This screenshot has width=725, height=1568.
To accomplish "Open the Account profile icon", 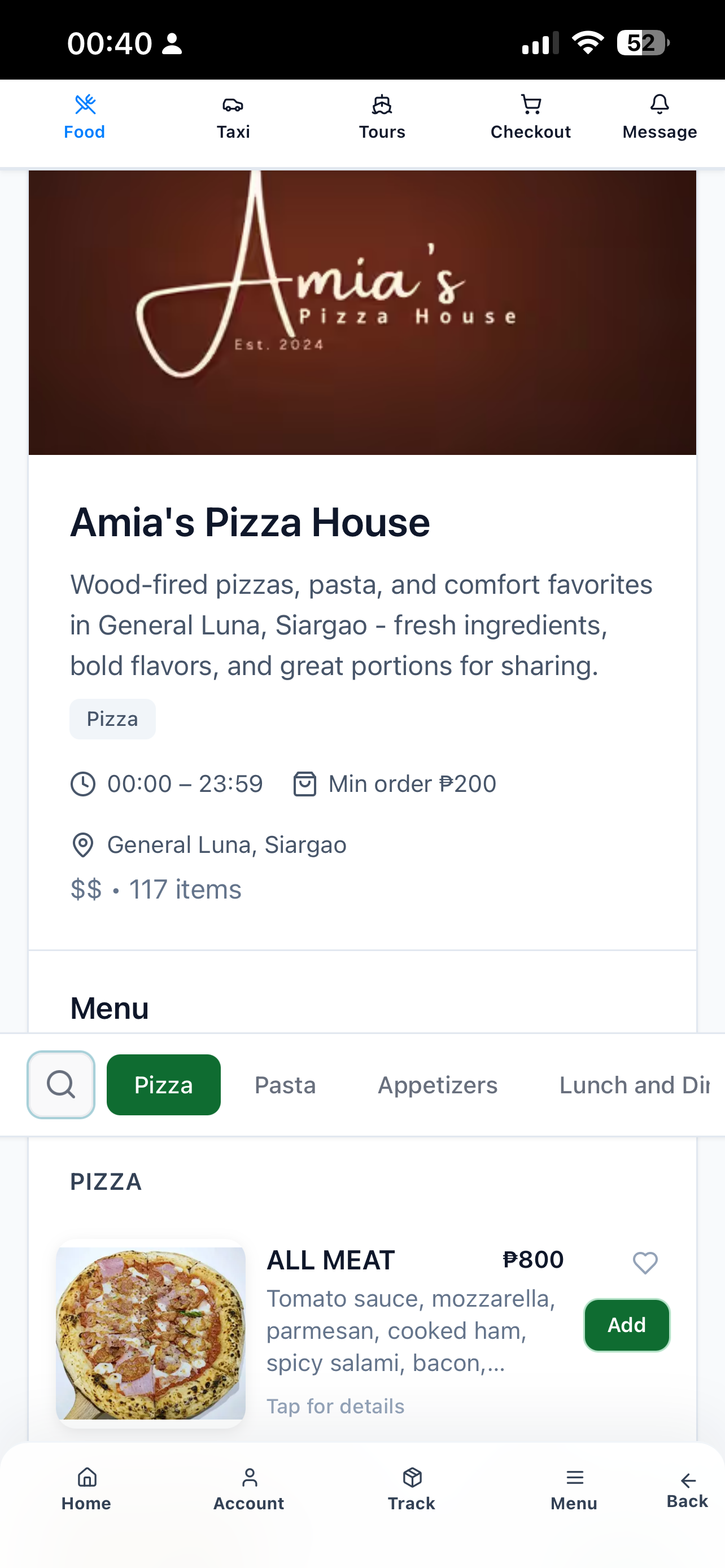I will (249, 1477).
